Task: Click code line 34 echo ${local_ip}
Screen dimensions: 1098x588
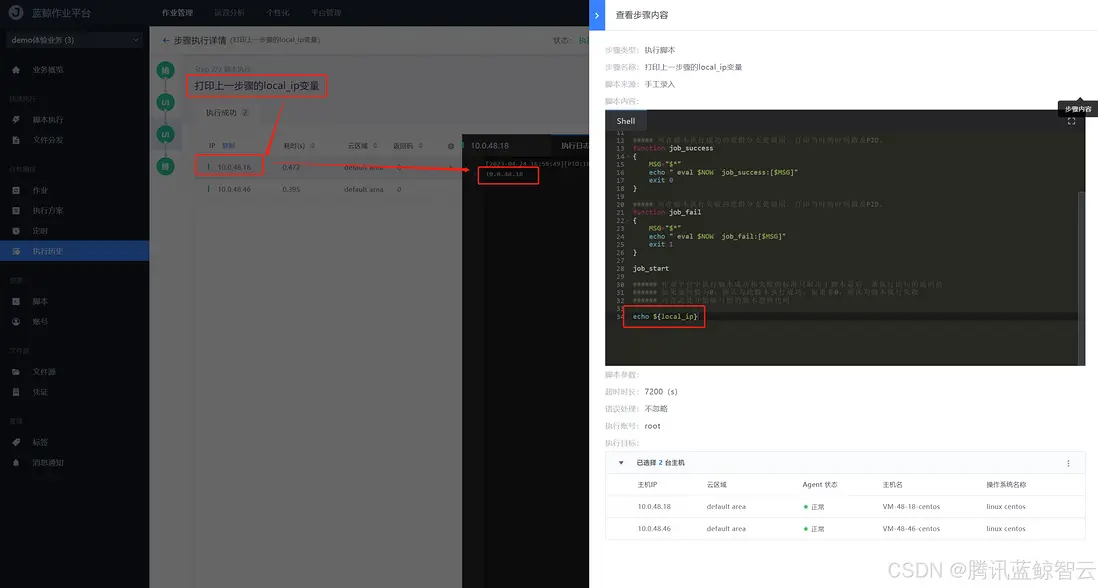Action: point(665,316)
